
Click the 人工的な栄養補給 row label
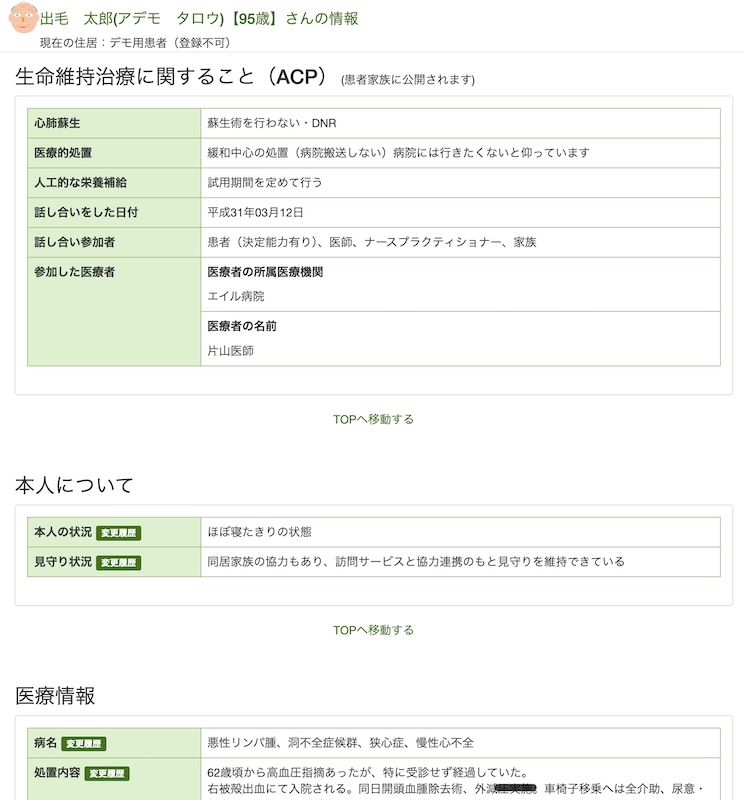[x=80, y=183]
